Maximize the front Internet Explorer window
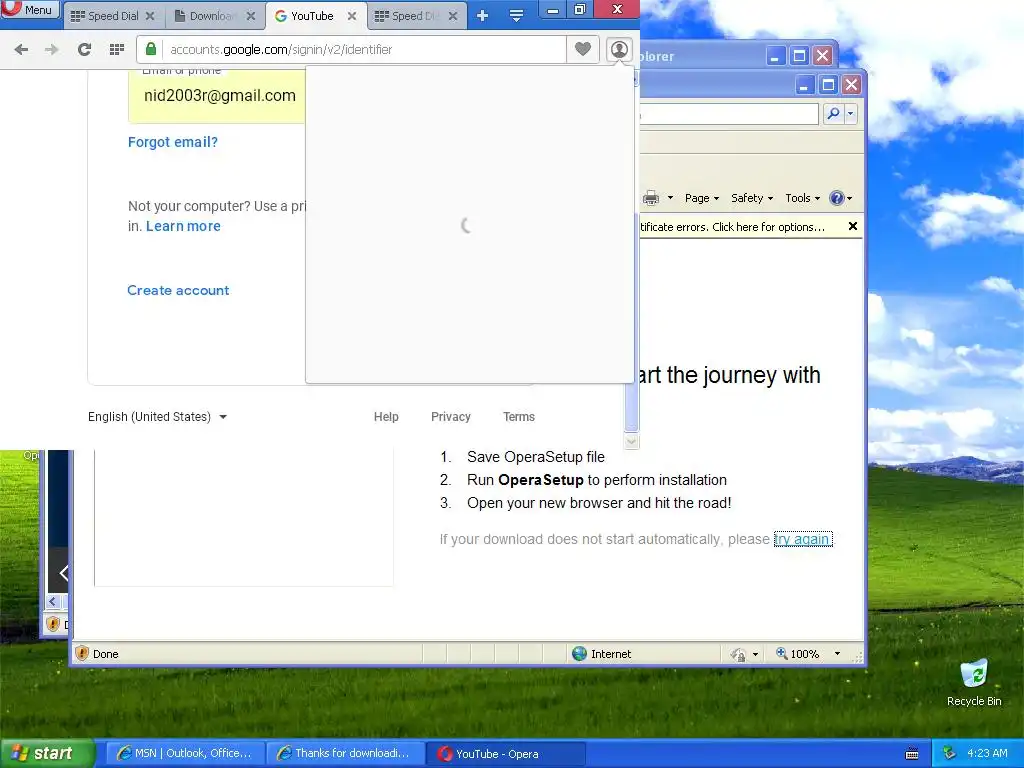The height and width of the screenshot is (768, 1024). (x=828, y=85)
